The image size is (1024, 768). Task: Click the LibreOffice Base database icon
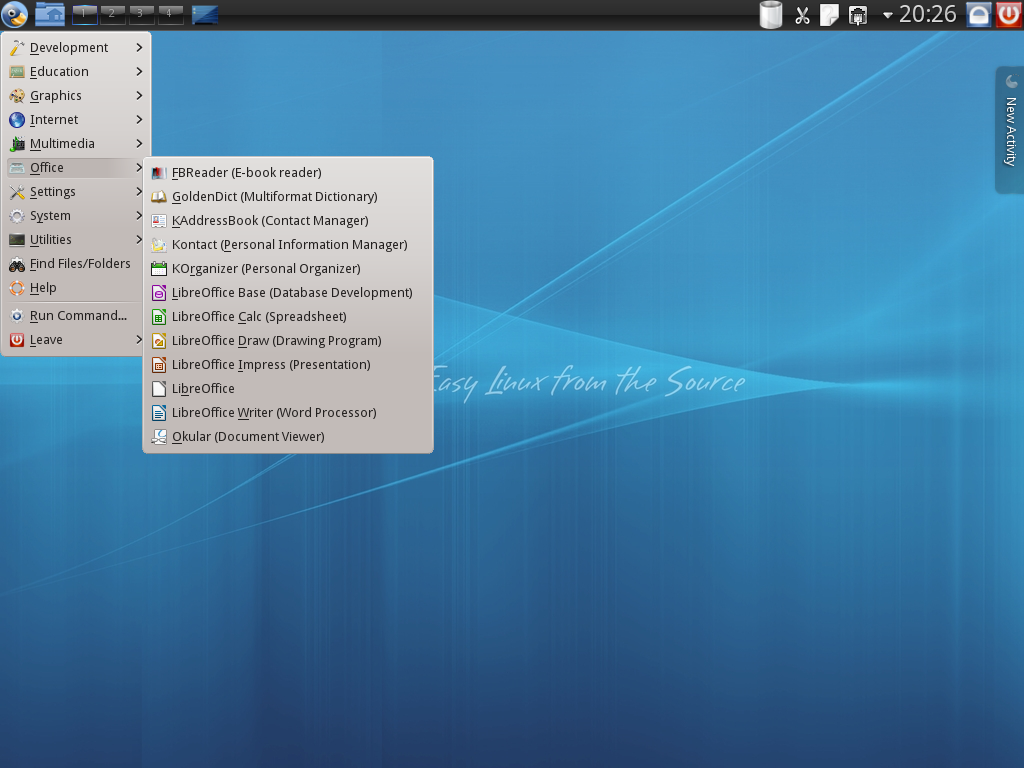[x=159, y=293]
